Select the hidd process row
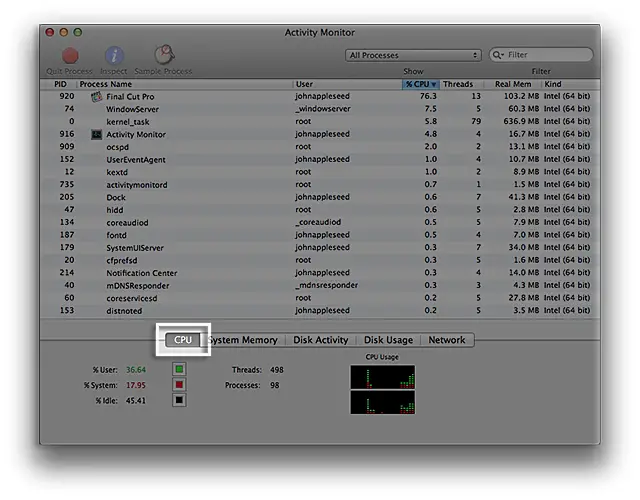This screenshot has height=500, width=640. click(320, 210)
